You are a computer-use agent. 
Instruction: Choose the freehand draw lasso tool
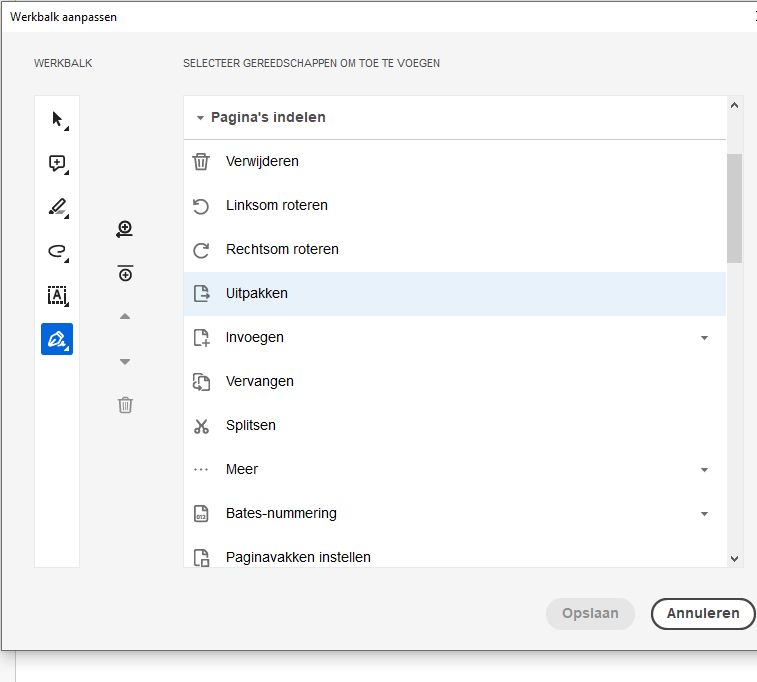click(x=57, y=251)
